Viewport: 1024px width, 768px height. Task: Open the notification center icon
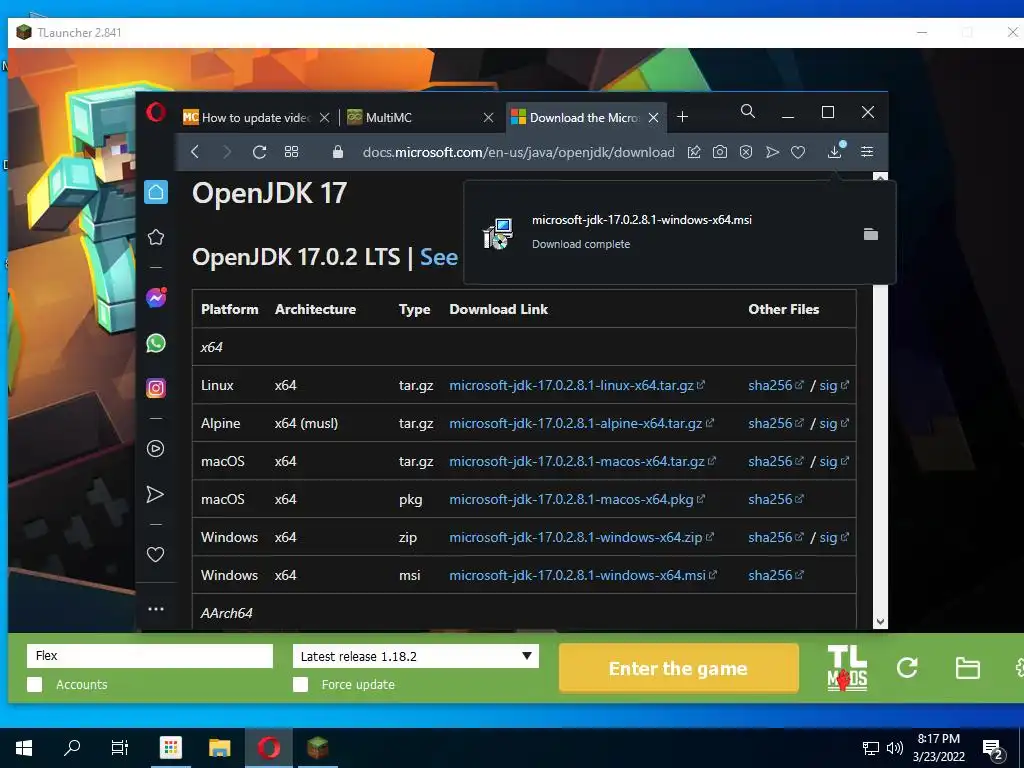click(993, 749)
